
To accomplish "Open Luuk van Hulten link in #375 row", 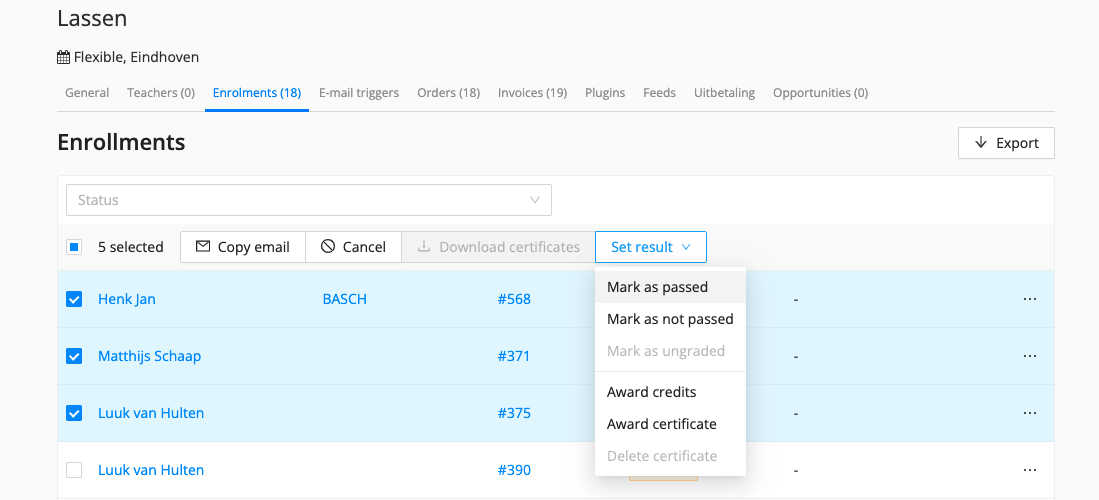I will coord(151,413).
